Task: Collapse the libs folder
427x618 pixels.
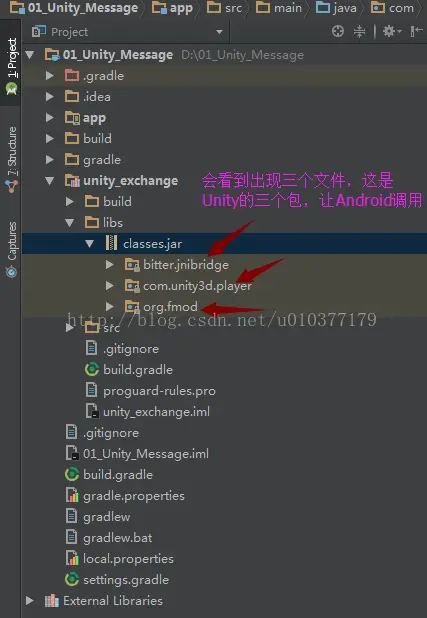Action: tap(70, 223)
